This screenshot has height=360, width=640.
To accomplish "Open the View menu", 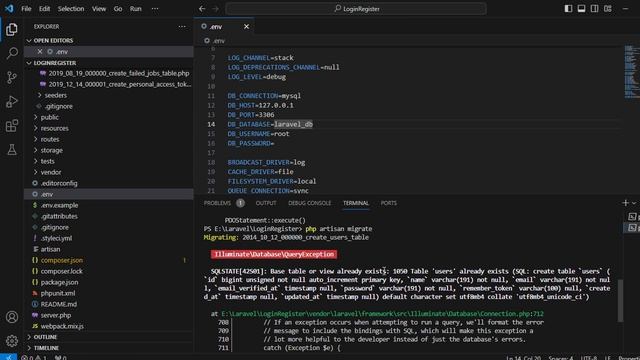I will pyautogui.click(x=99, y=9).
